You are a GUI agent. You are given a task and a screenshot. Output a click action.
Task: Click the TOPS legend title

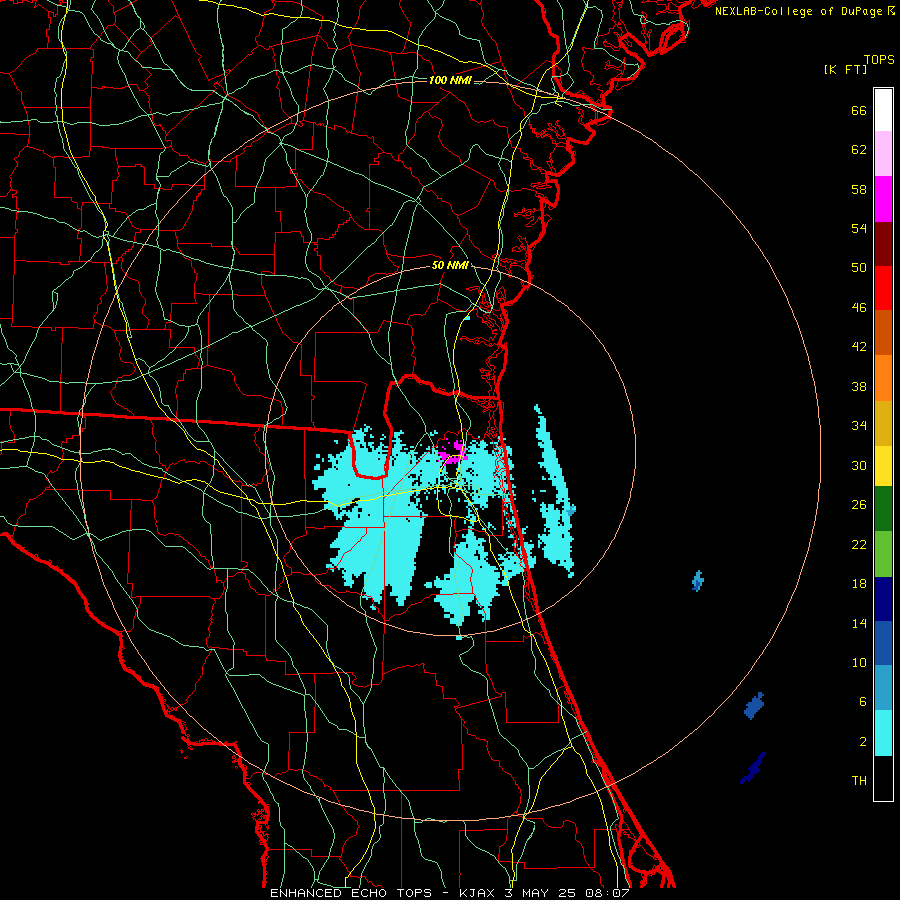(x=879, y=60)
